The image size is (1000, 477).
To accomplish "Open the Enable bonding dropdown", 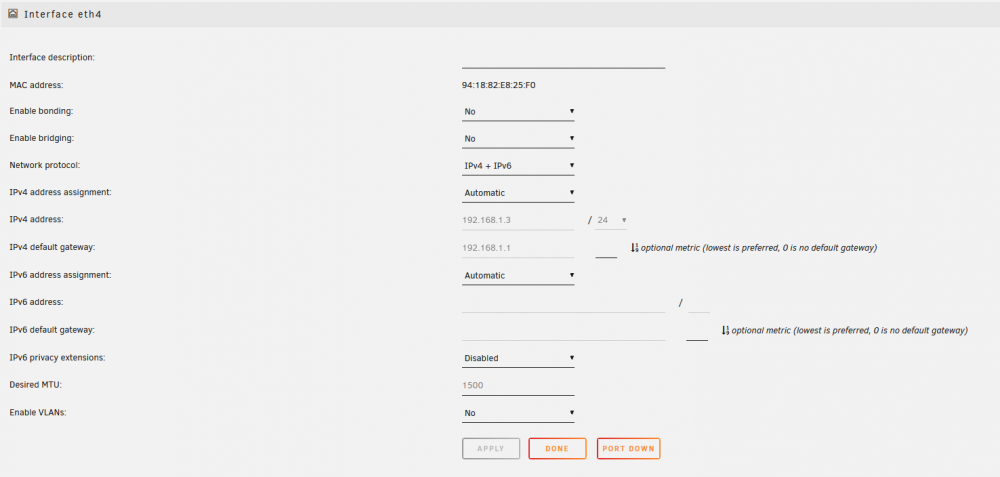I will (x=518, y=112).
